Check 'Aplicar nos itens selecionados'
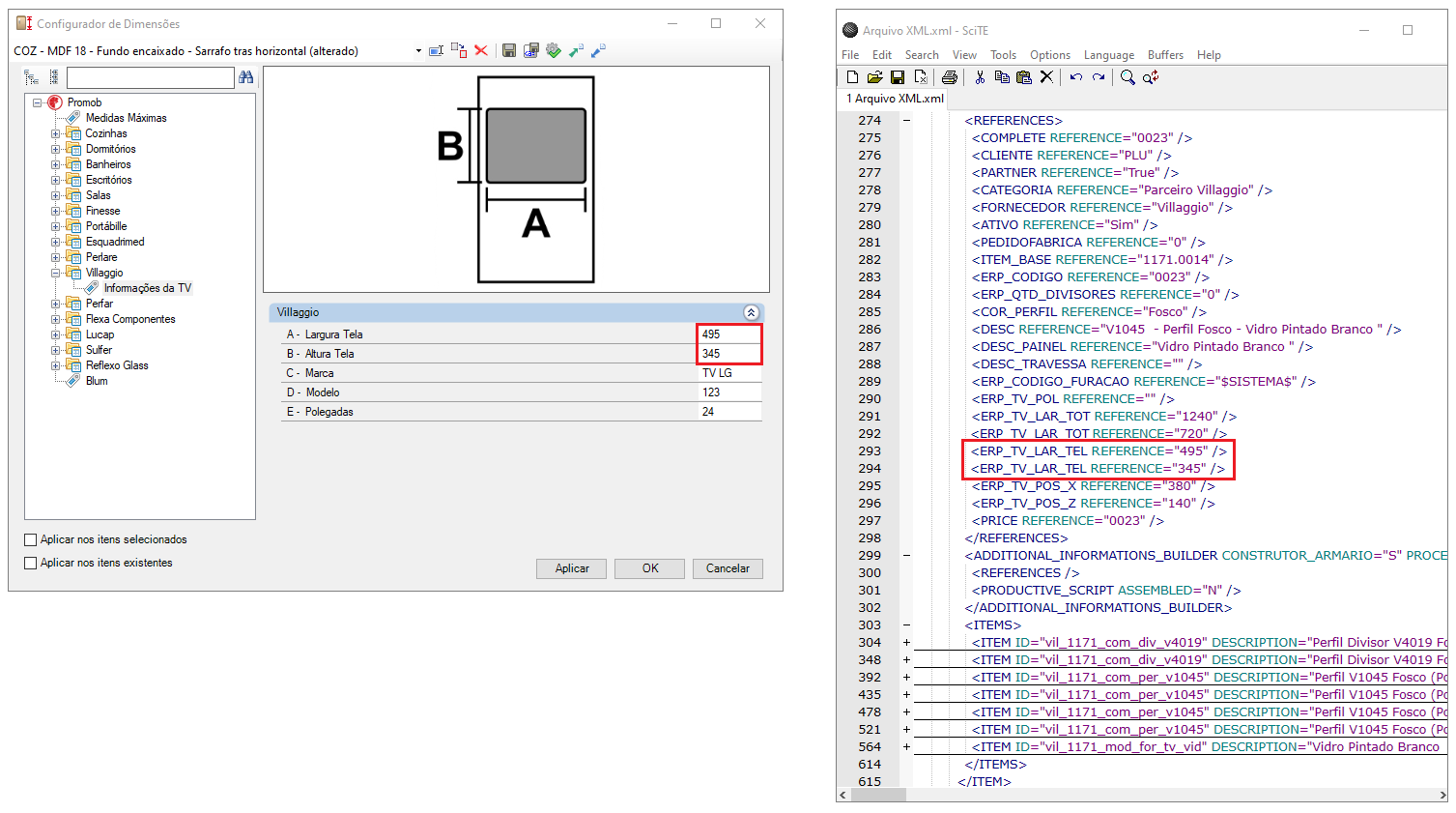Viewport: 1456px width, 813px height. point(31,539)
